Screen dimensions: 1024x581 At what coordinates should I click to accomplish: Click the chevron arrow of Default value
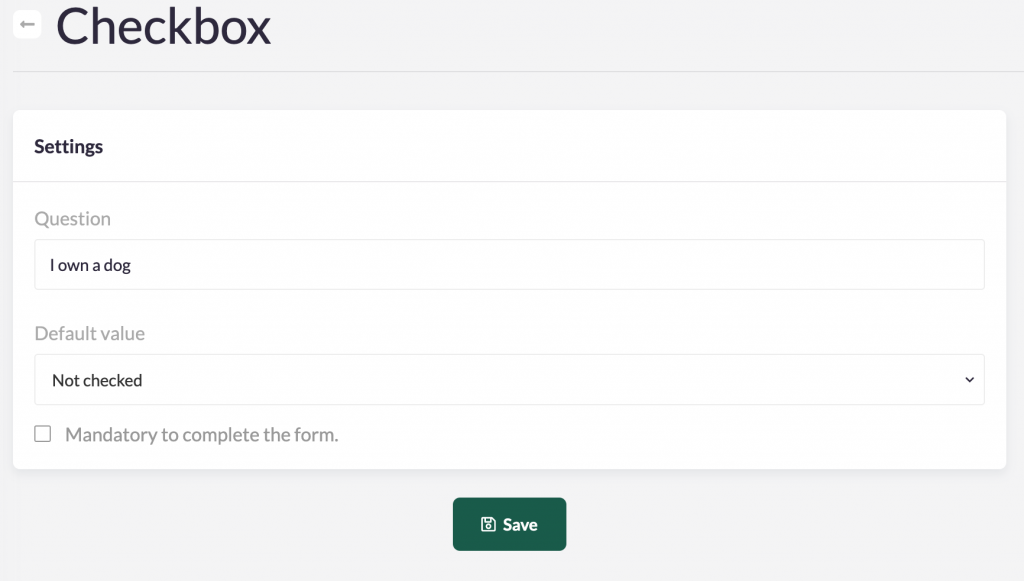[x=968, y=380]
